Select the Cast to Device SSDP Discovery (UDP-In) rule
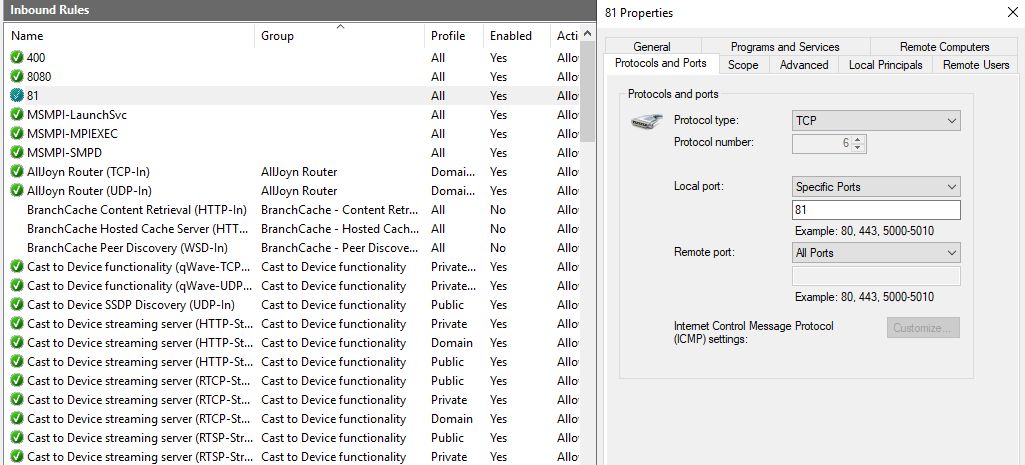The height and width of the screenshot is (465, 1025). coord(131,305)
